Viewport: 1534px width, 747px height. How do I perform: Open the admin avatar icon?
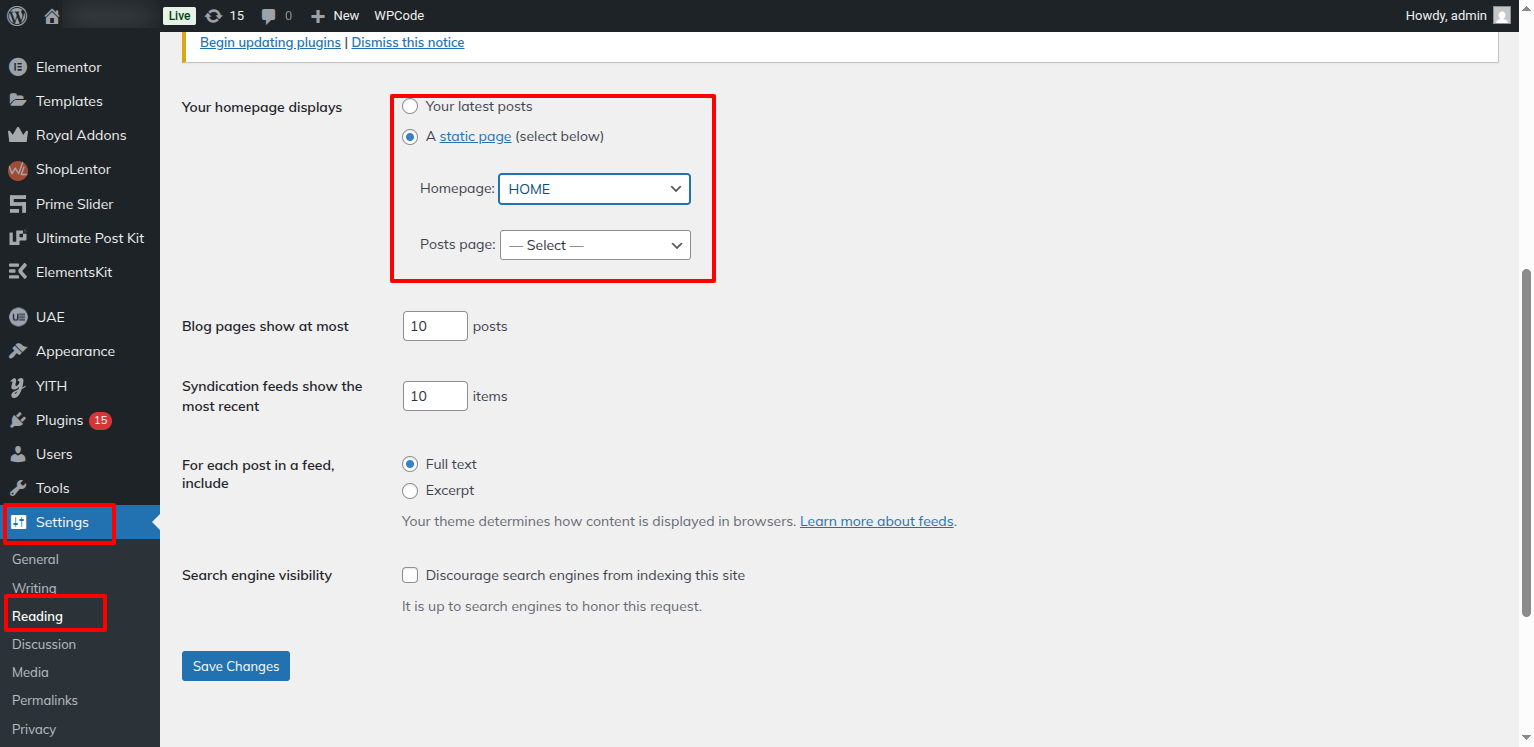pos(1501,16)
